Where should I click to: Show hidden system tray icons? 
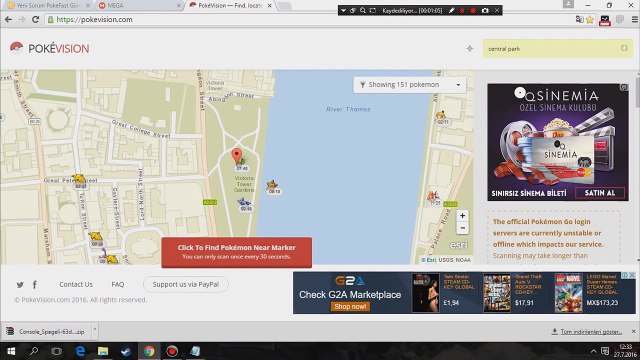[593, 351]
